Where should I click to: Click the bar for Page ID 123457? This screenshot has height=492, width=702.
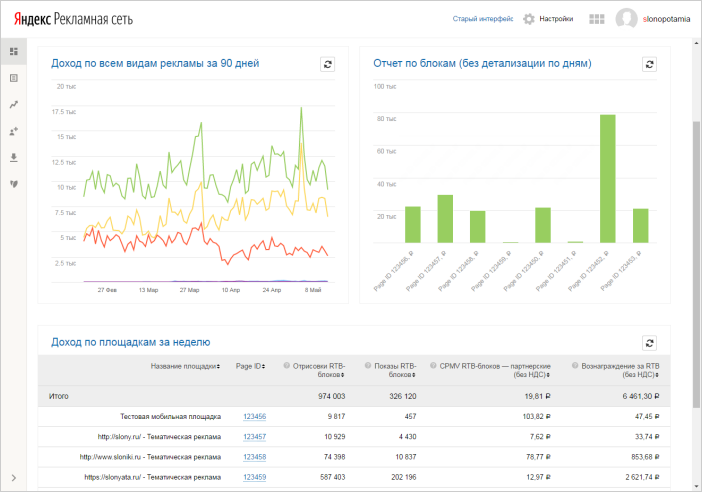445,219
